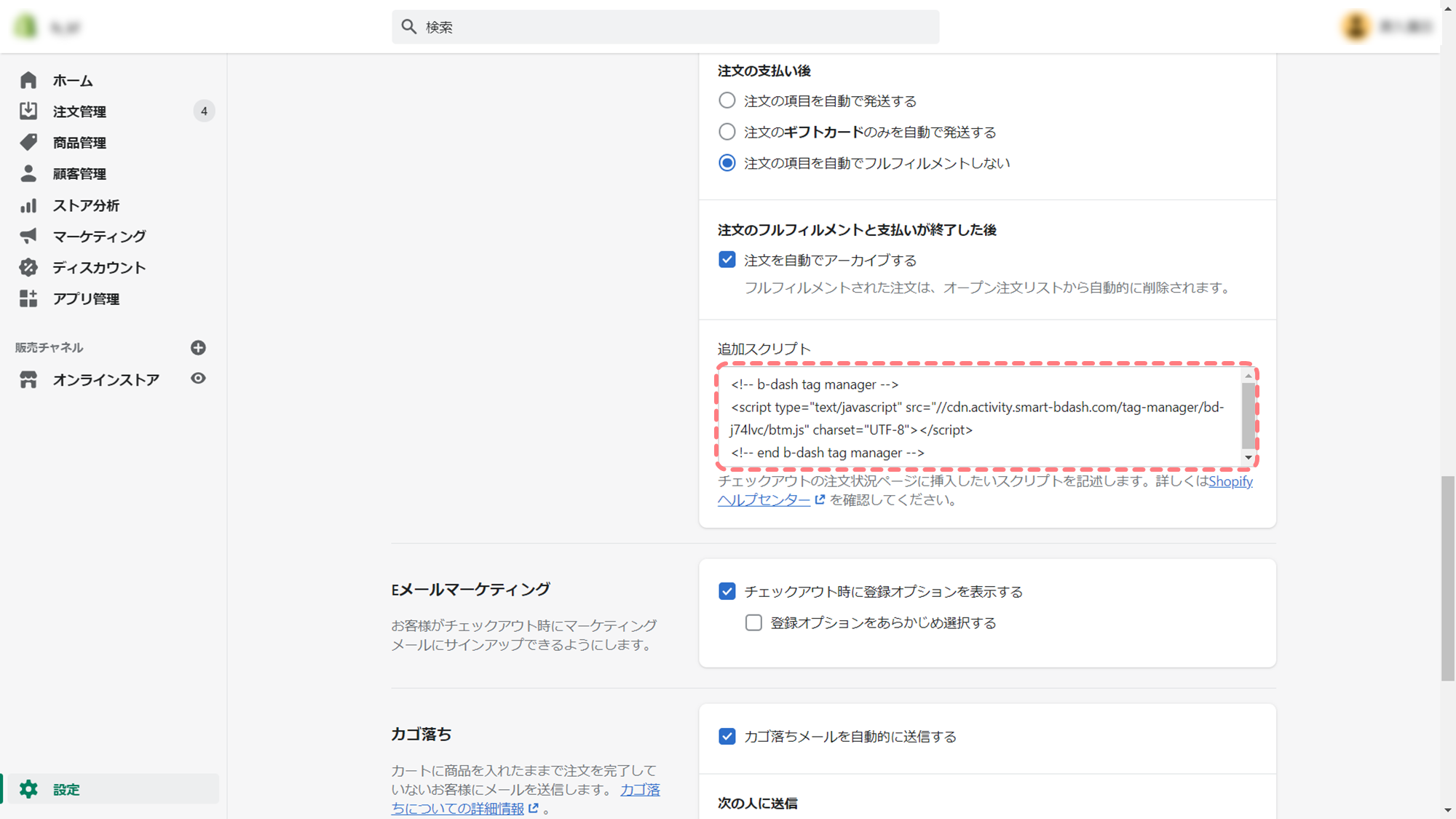The image size is (1456, 819).
Task: Click the settings gear icon
Action: point(28,789)
